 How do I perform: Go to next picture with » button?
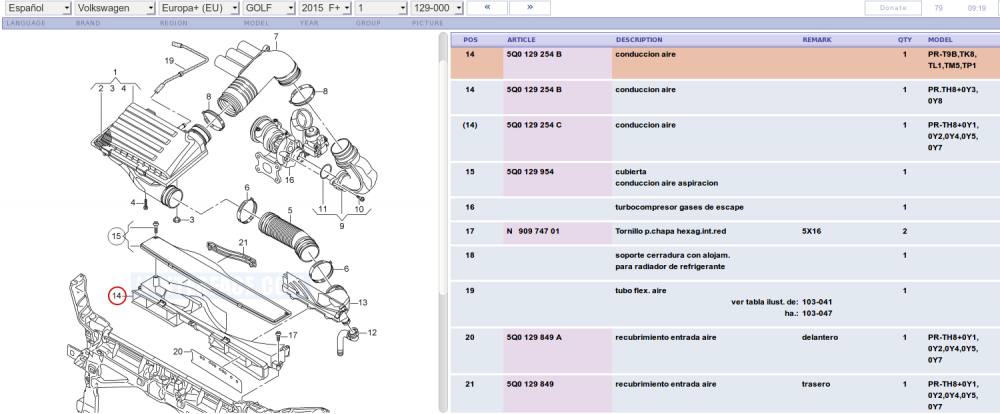530,8
